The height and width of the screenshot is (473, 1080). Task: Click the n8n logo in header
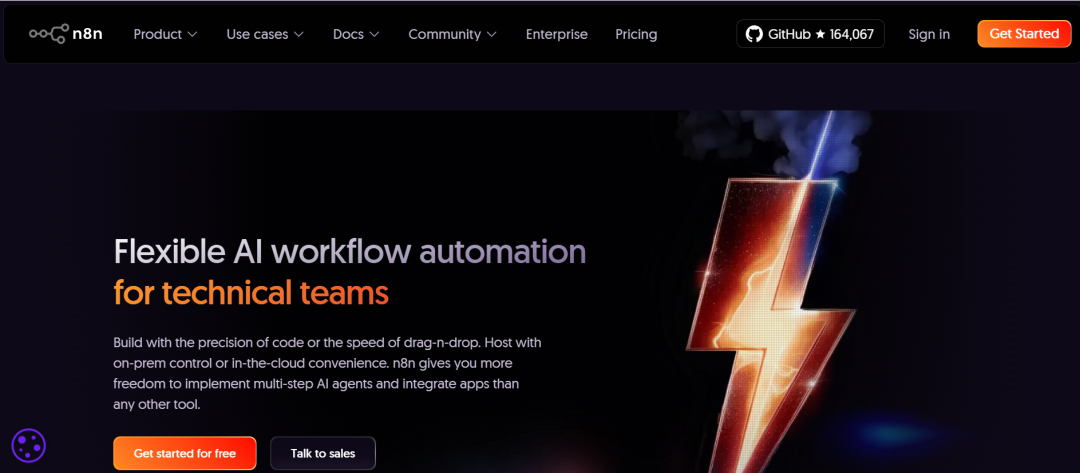[66, 34]
